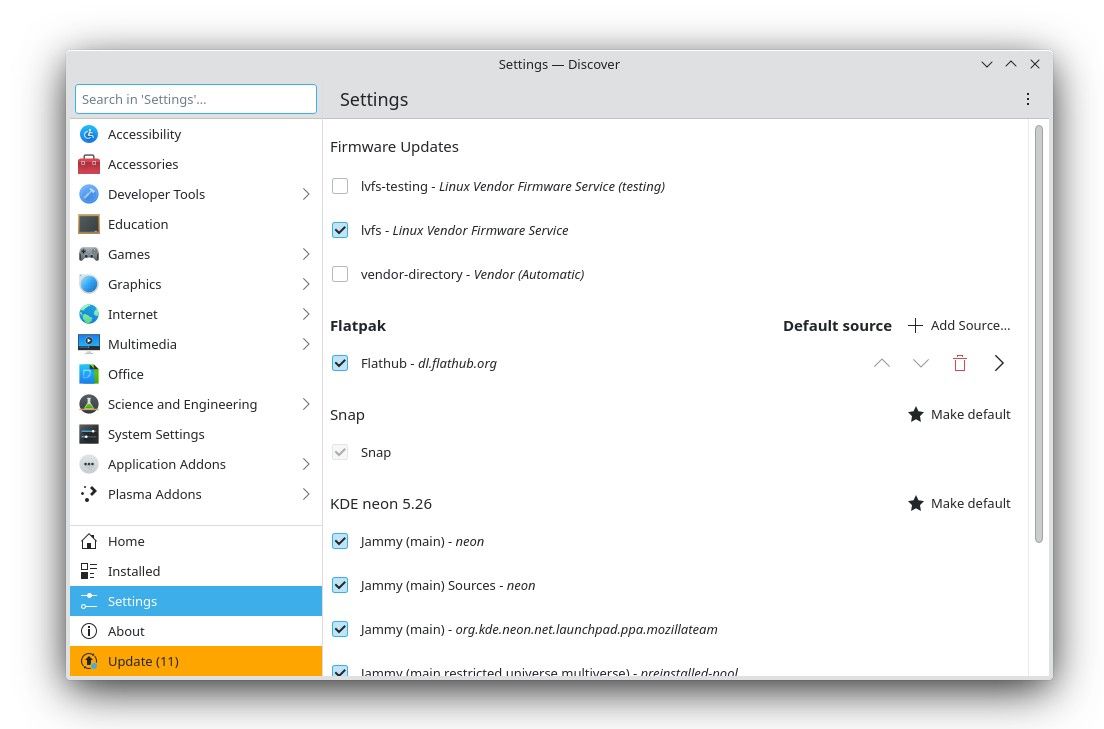Image resolution: width=1104 pixels, height=729 pixels.
Task: Click the Home house icon
Action: 89,541
